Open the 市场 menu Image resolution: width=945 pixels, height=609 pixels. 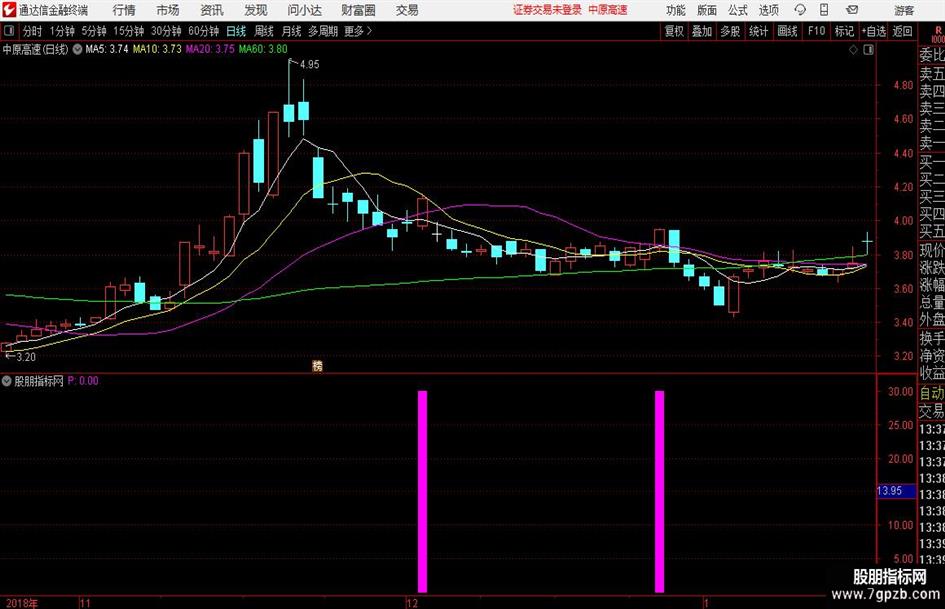click(x=168, y=10)
